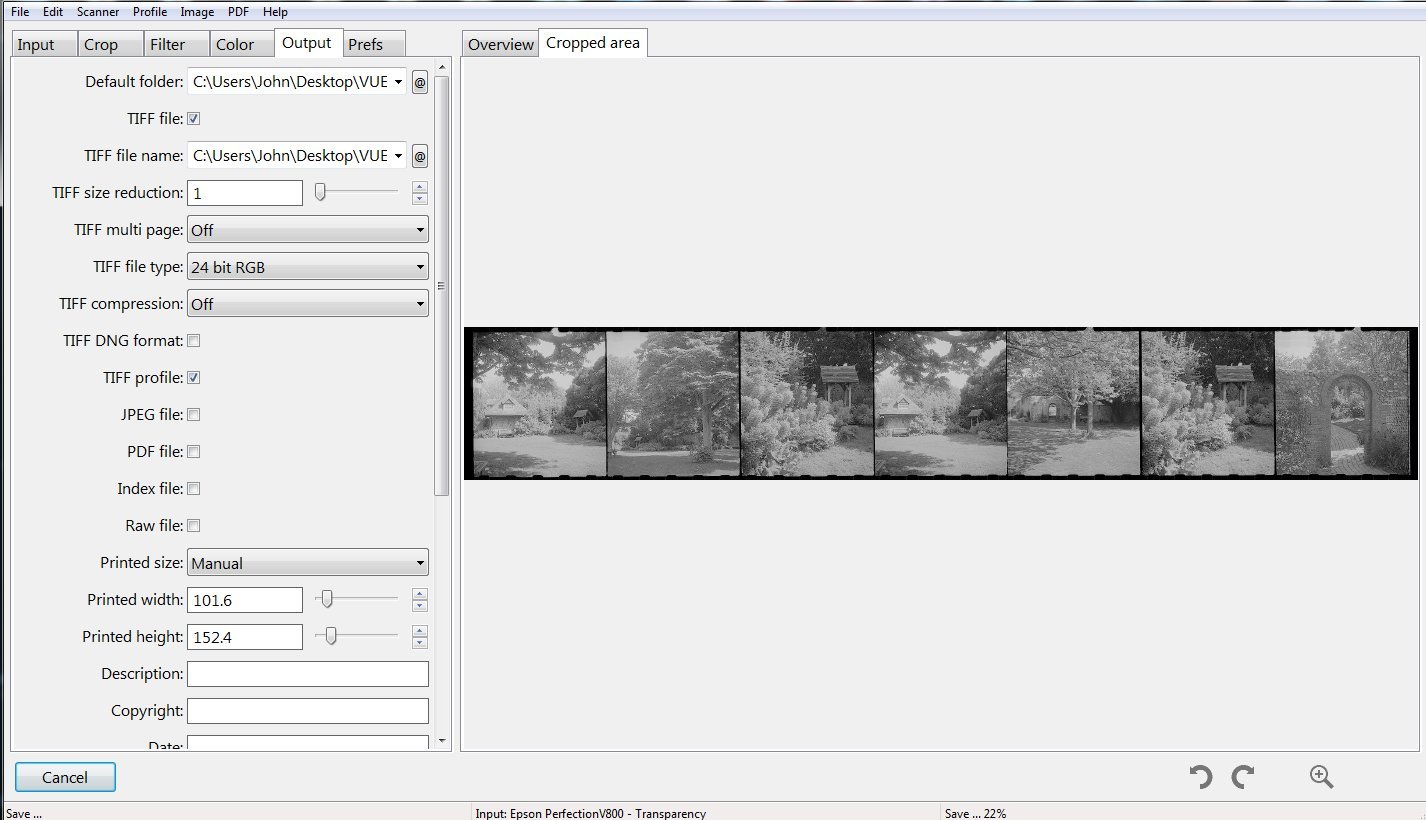Increase Printed height with up arrow
This screenshot has width=1426, height=820.
420,631
